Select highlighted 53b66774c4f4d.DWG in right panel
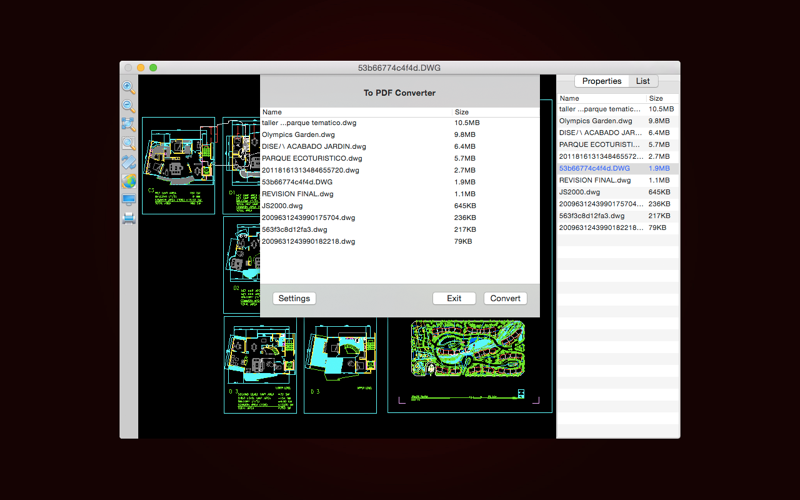Image resolution: width=800 pixels, height=500 pixels. 618,168
